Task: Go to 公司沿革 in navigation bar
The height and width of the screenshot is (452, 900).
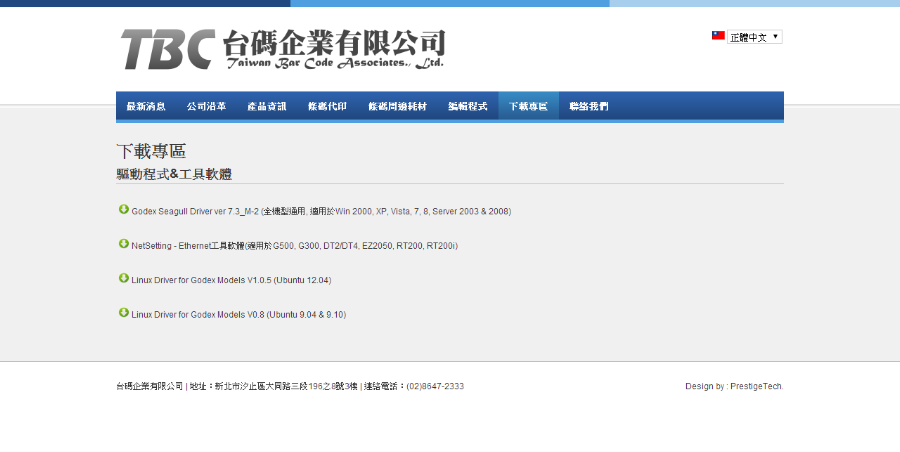Action: (x=206, y=106)
